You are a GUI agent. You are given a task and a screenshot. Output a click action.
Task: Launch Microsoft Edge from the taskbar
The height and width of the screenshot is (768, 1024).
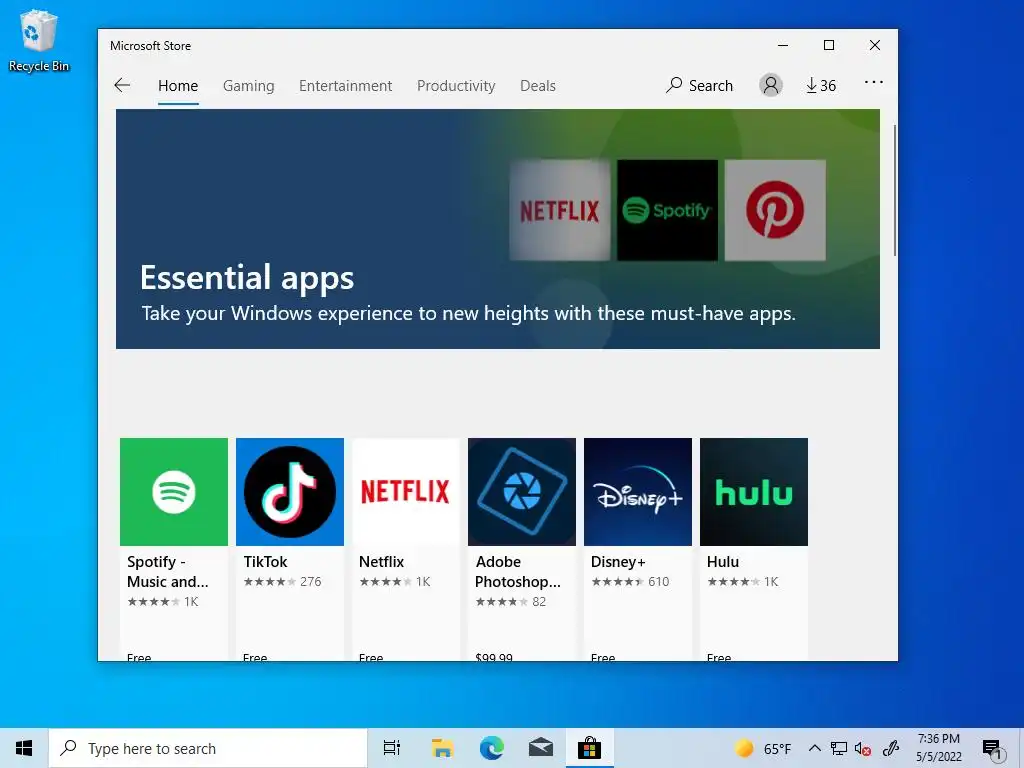point(492,748)
